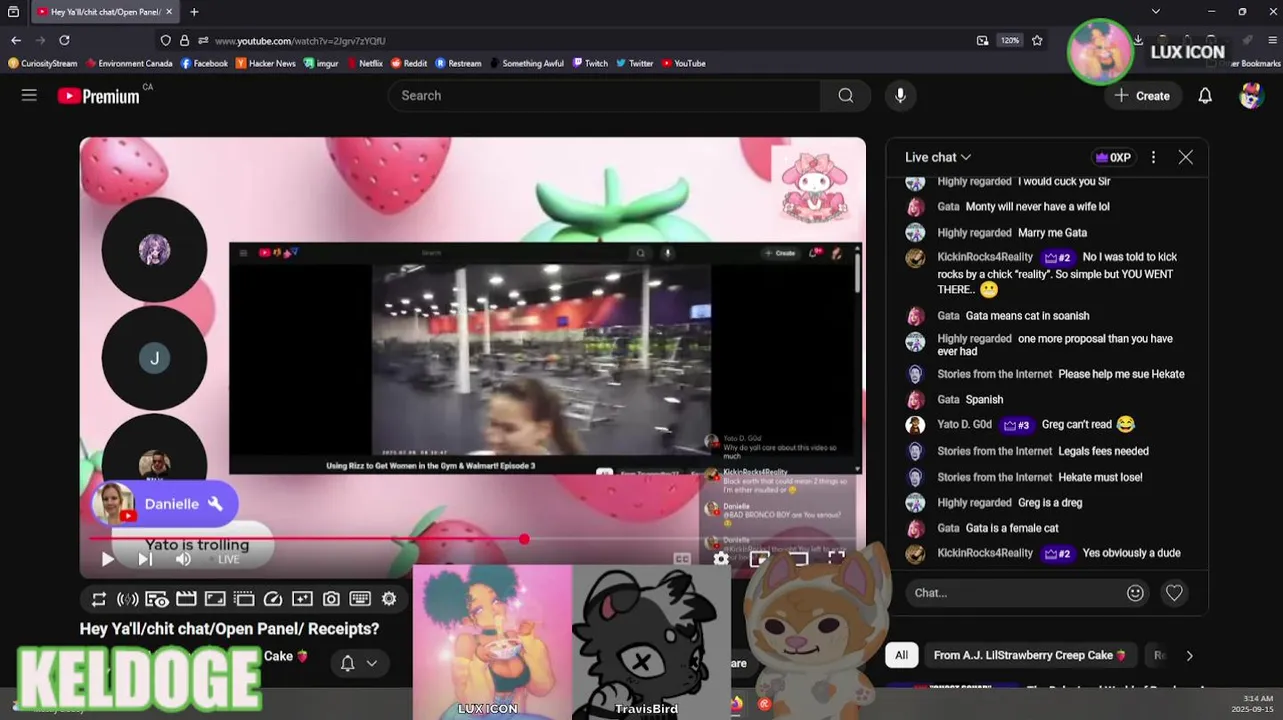
Task: Click the audio boost icon in enhancer toolbar
Action: [127, 599]
